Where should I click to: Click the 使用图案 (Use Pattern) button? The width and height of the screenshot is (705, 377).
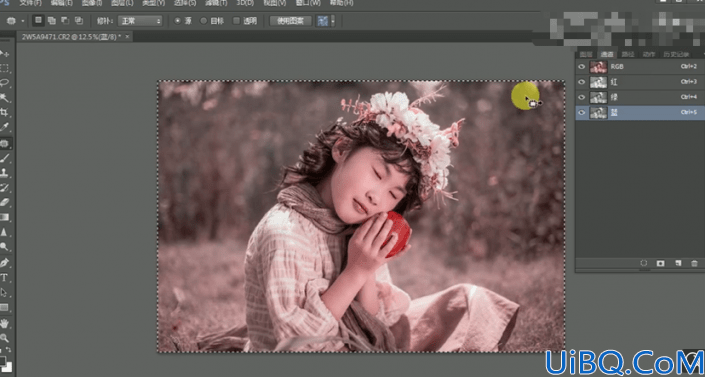(290, 21)
